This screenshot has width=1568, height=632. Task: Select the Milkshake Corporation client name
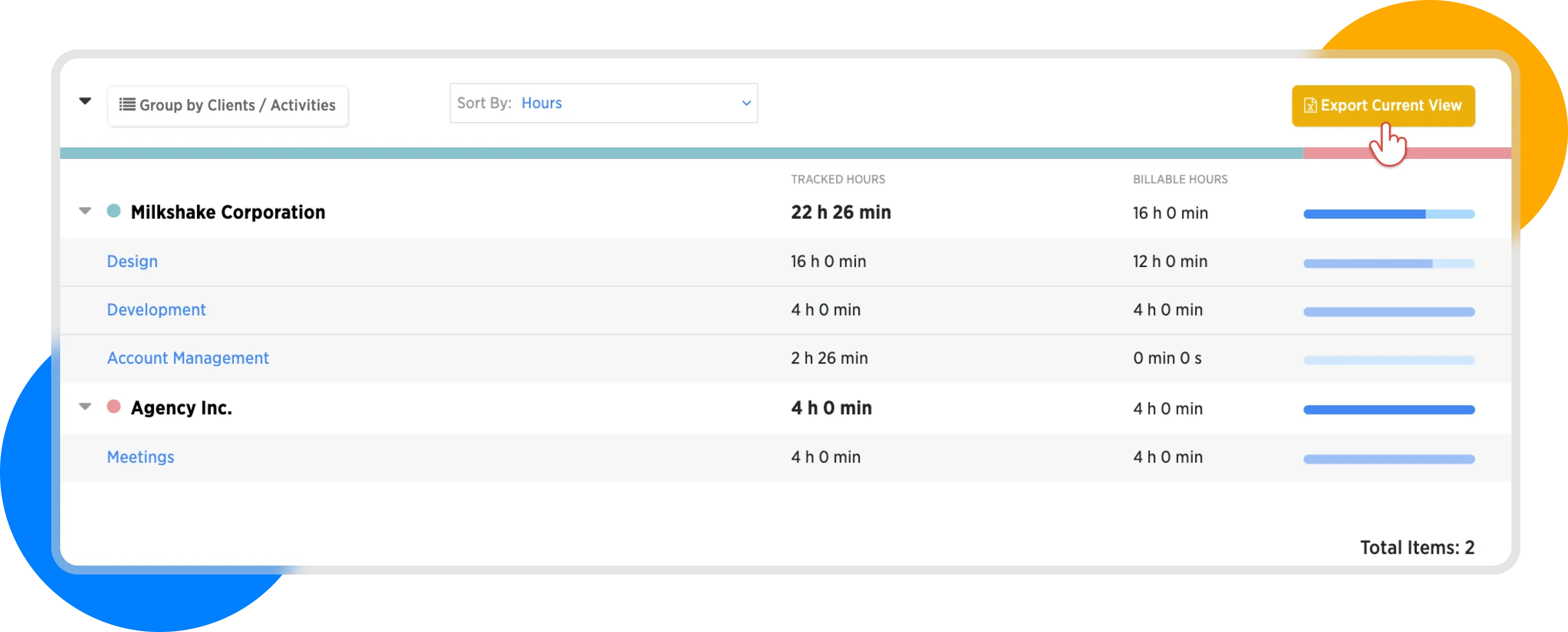pyautogui.click(x=228, y=212)
